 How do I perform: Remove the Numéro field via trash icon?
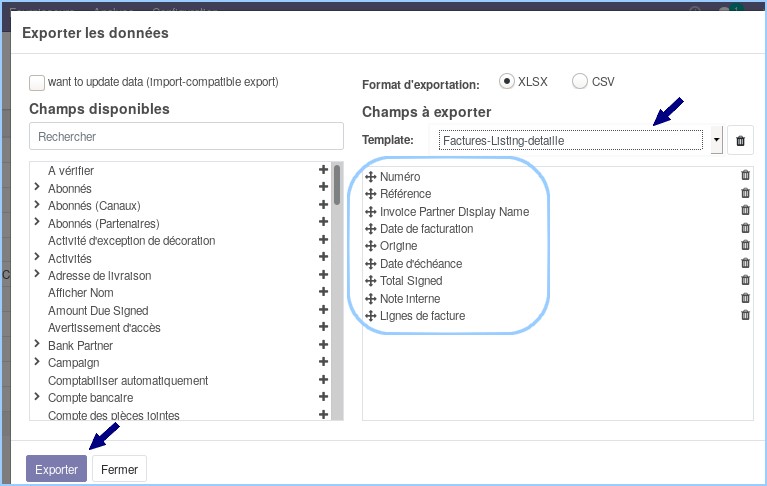[x=745, y=175]
